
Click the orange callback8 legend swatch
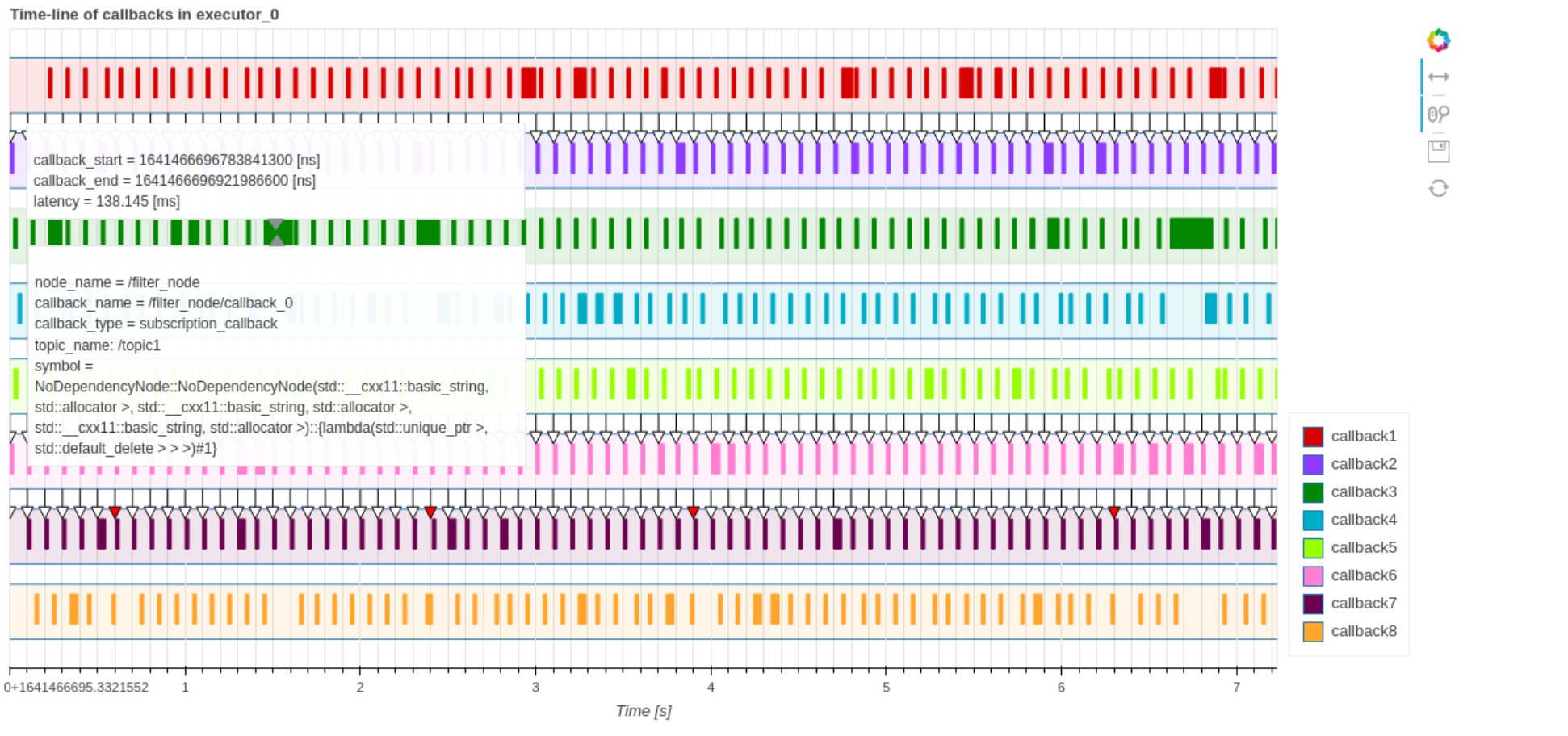(1313, 632)
